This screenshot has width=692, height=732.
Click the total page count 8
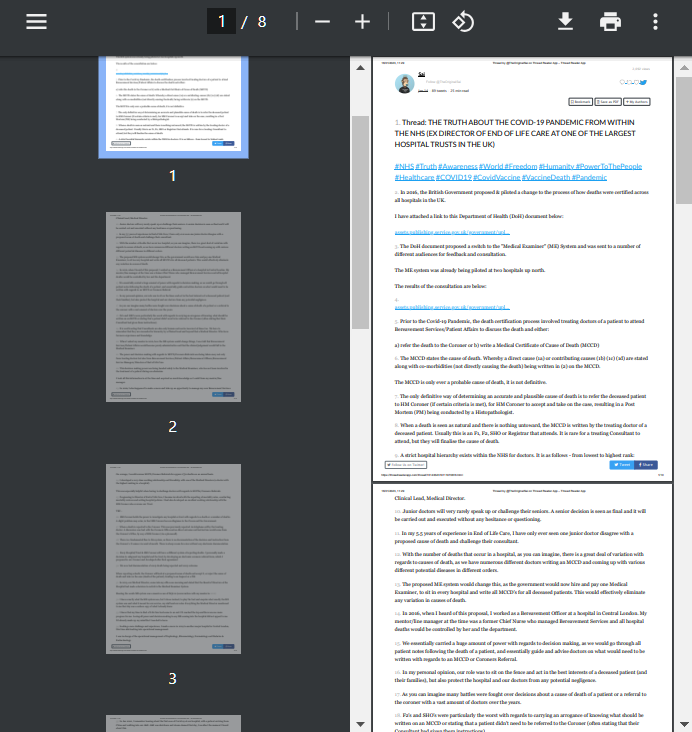point(261,21)
